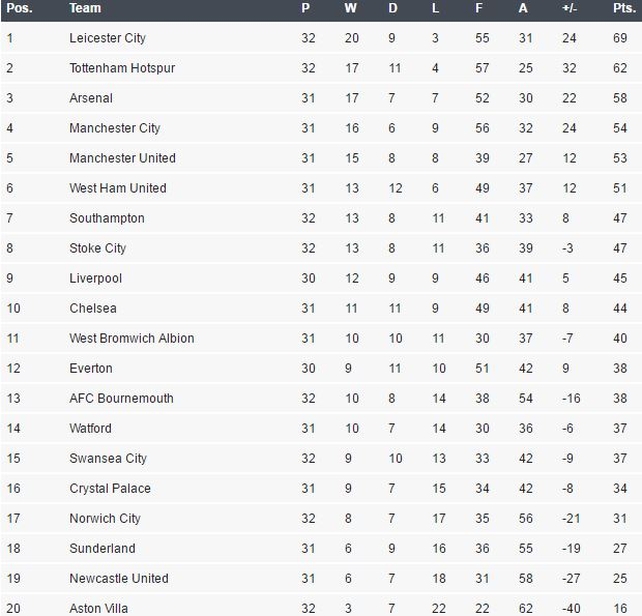Open the AFC Bournemouth entry
Screen dimensions: 642x616
point(122,399)
